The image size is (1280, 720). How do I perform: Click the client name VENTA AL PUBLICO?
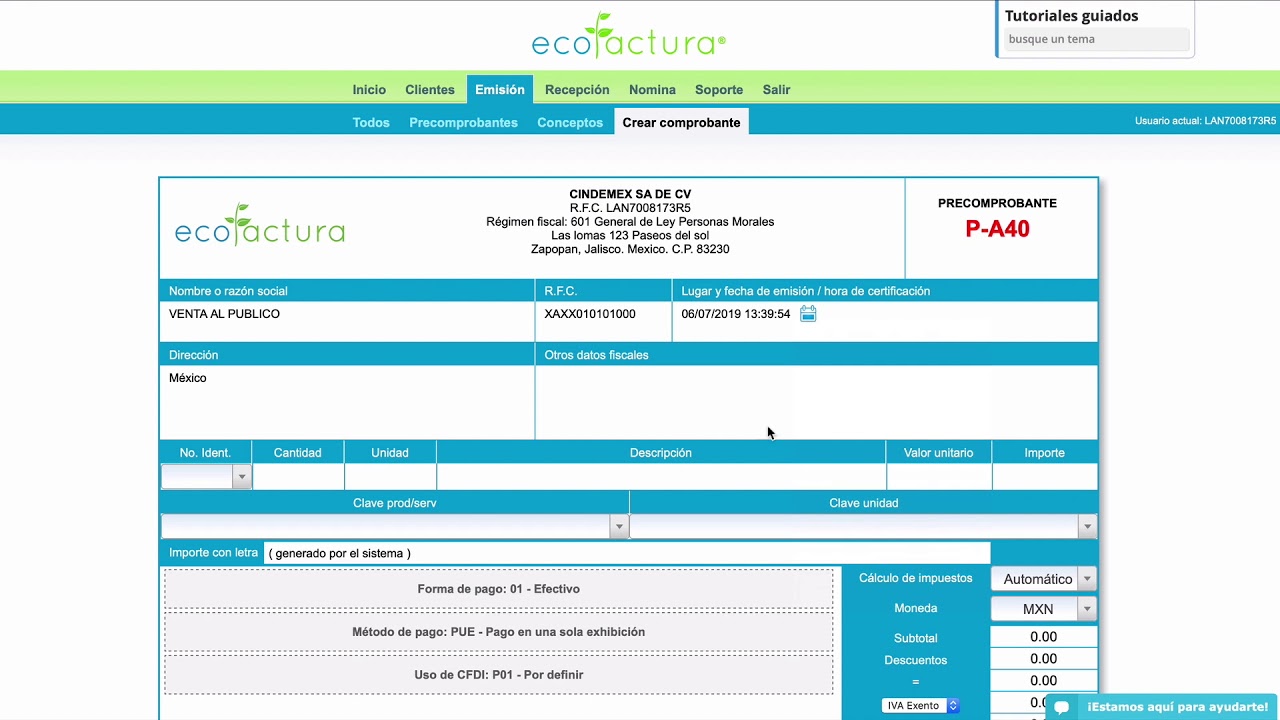224,314
